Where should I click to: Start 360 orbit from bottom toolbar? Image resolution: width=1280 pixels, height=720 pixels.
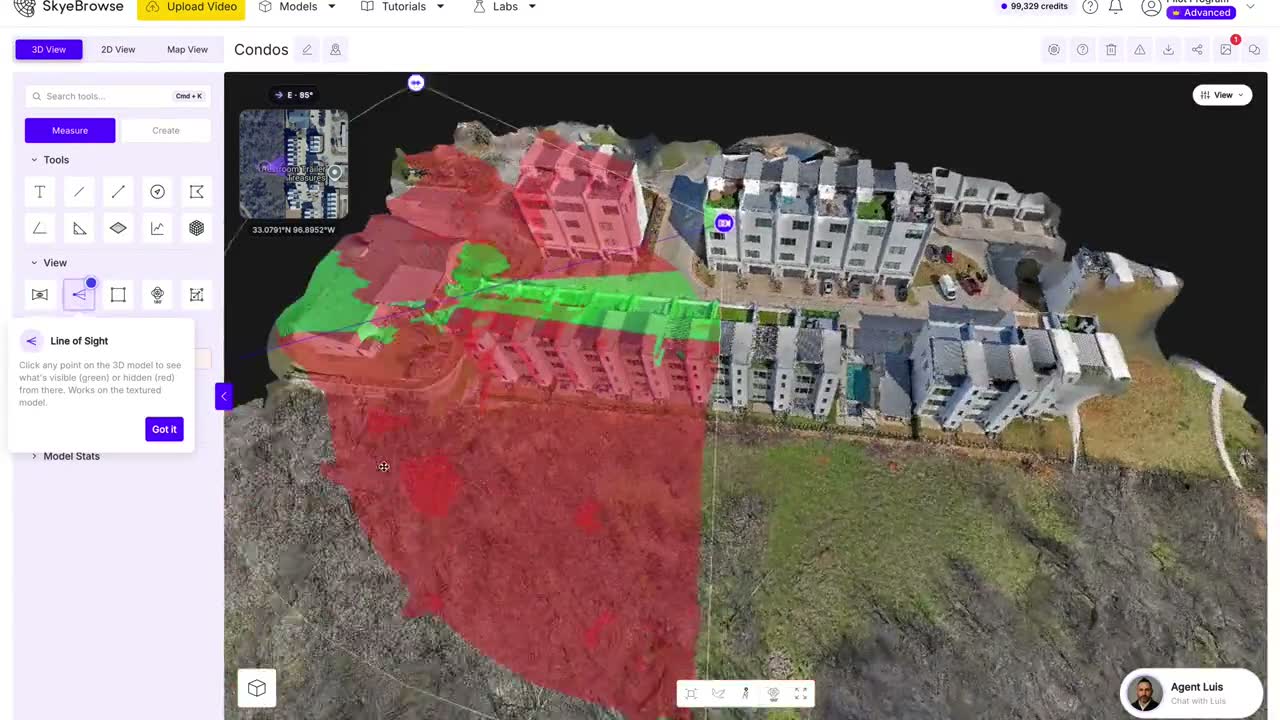click(x=773, y=694)
